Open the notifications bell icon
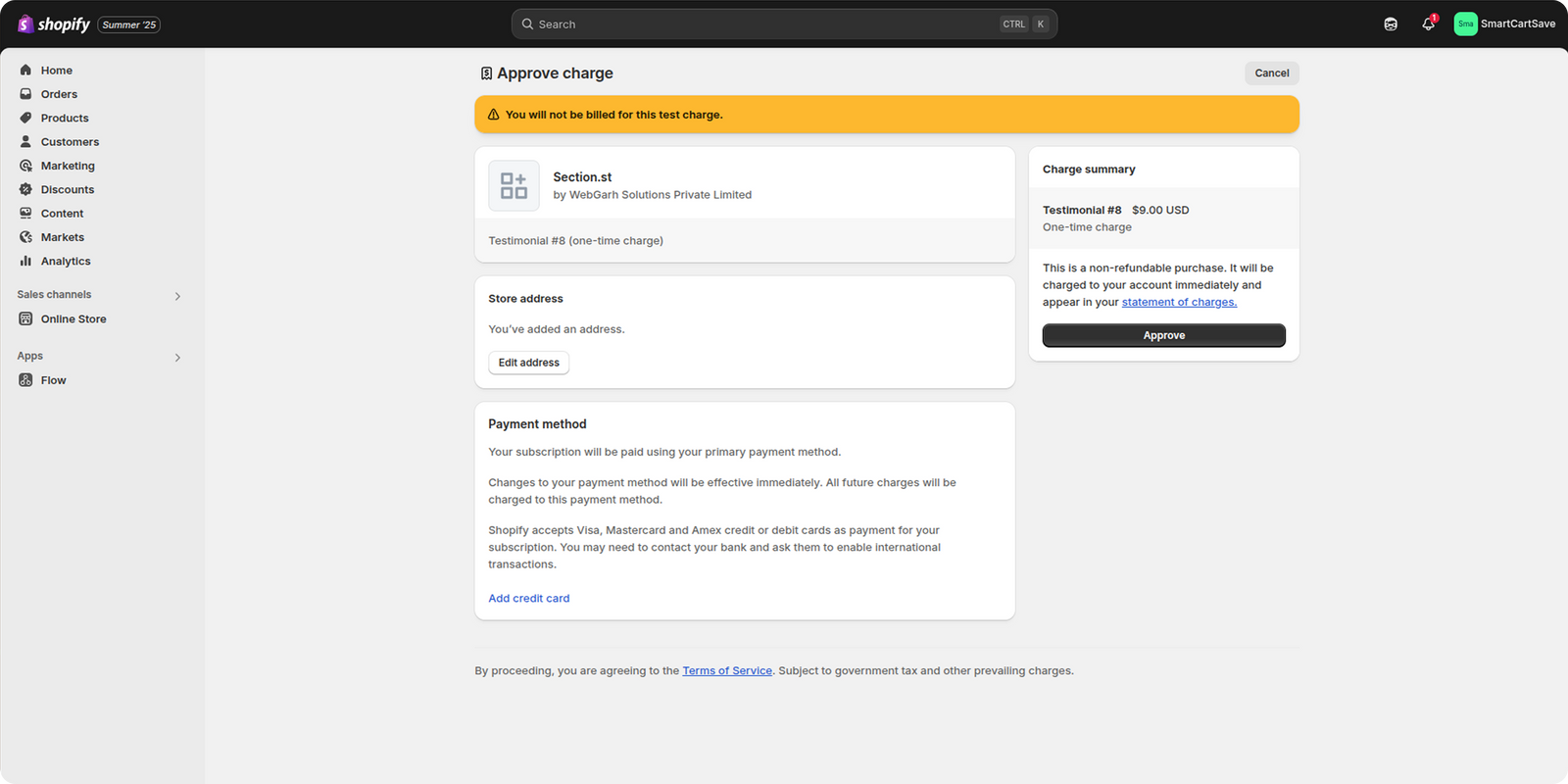Screen dimensions: 1568x784 [1428, 24]
